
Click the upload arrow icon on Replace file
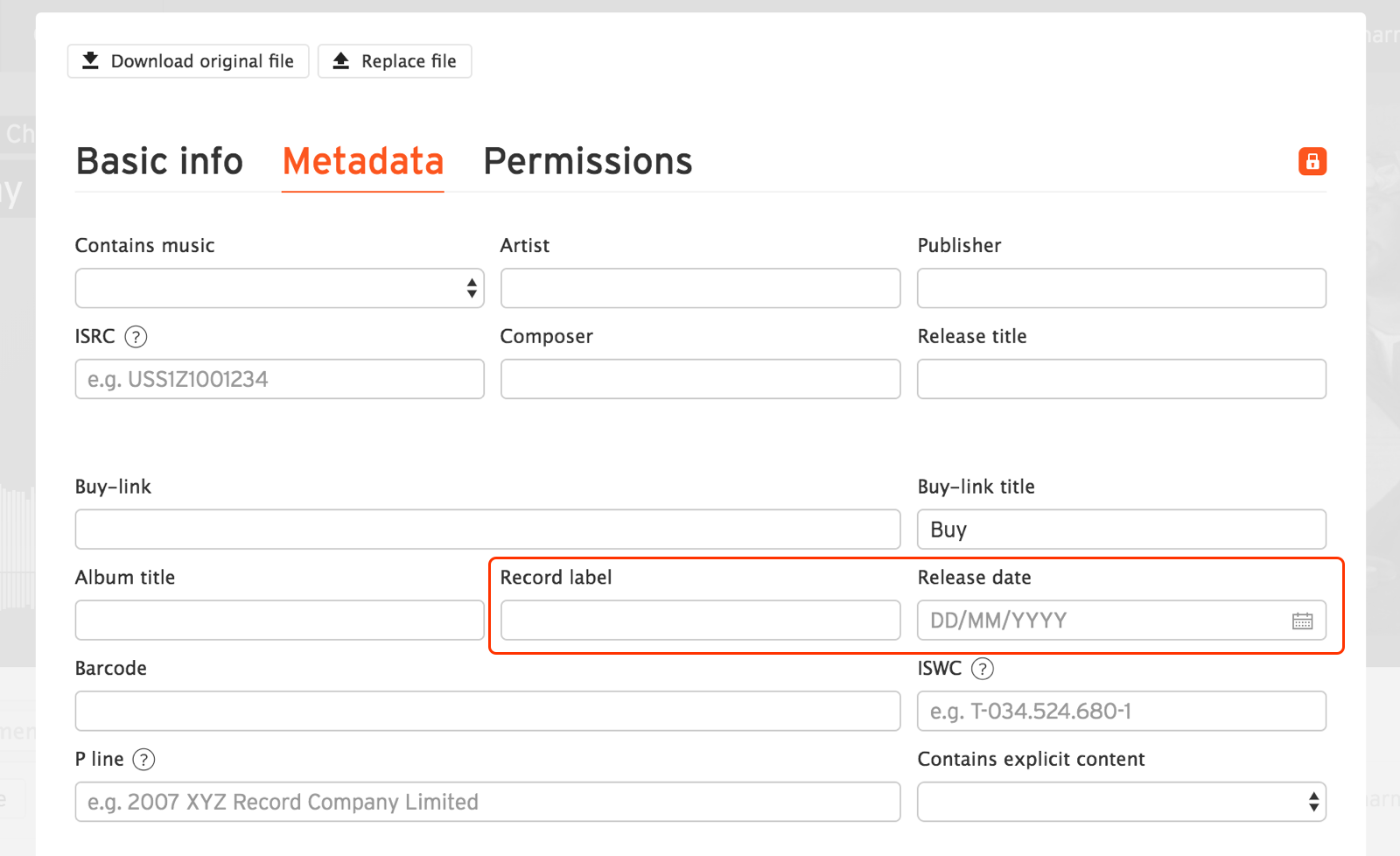pyautogui.click(x=342, y=60)
